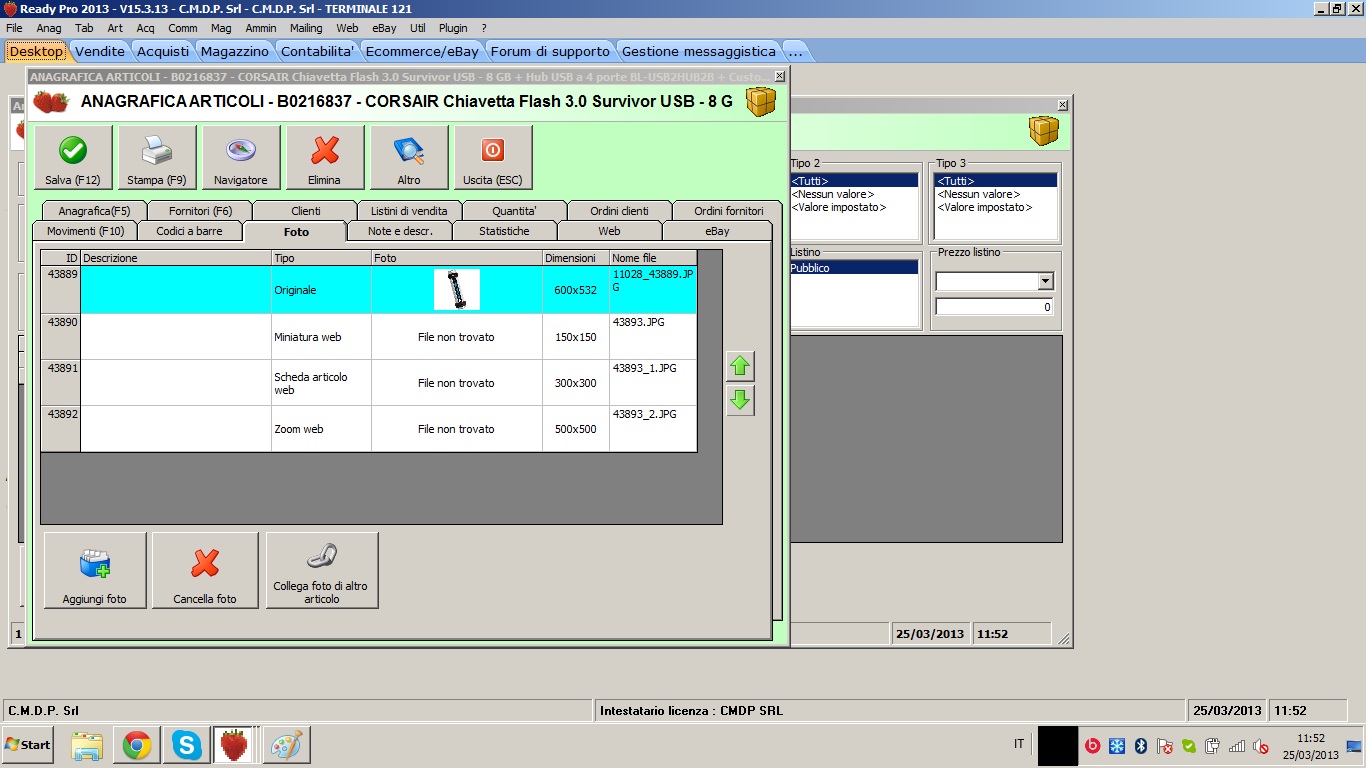
Task: Open the Codici a barre tab
Action: tap(189, 231)
